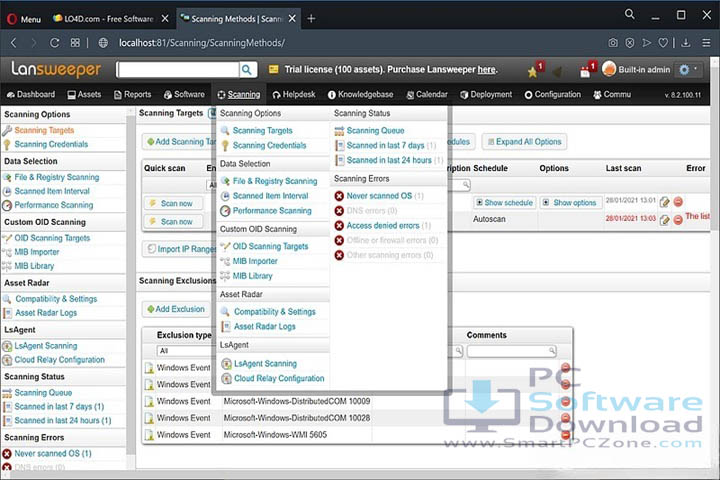Click the red delete icon for the Autoscan row
This screenshot has height=480, width=720.
coord(678,217)
